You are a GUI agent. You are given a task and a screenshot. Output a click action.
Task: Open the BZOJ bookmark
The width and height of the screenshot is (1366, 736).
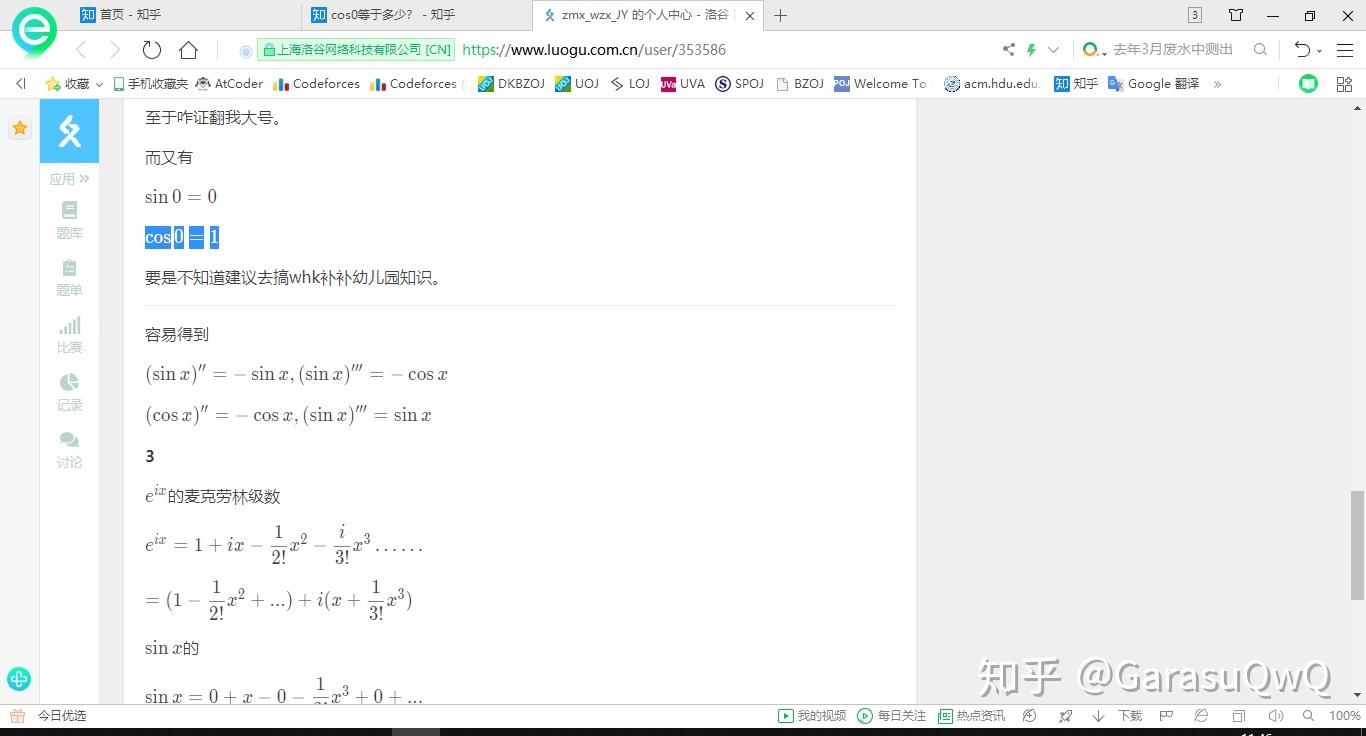(x=800, y=84)
